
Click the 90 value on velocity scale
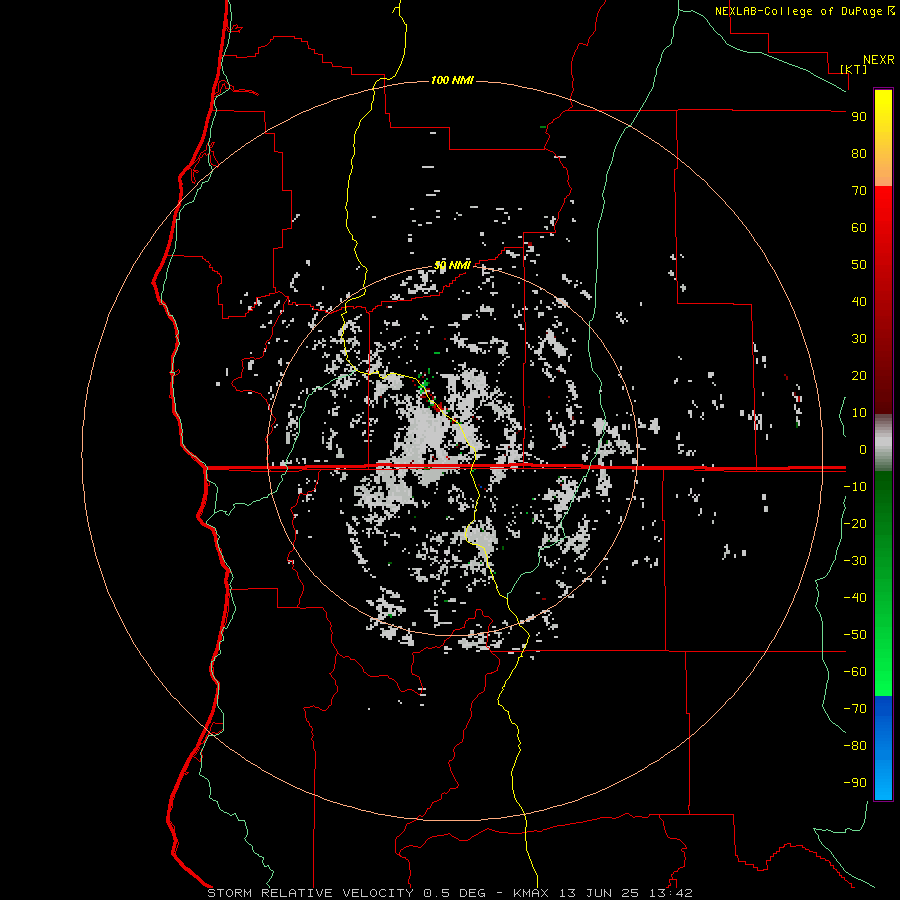pos(859,117)
